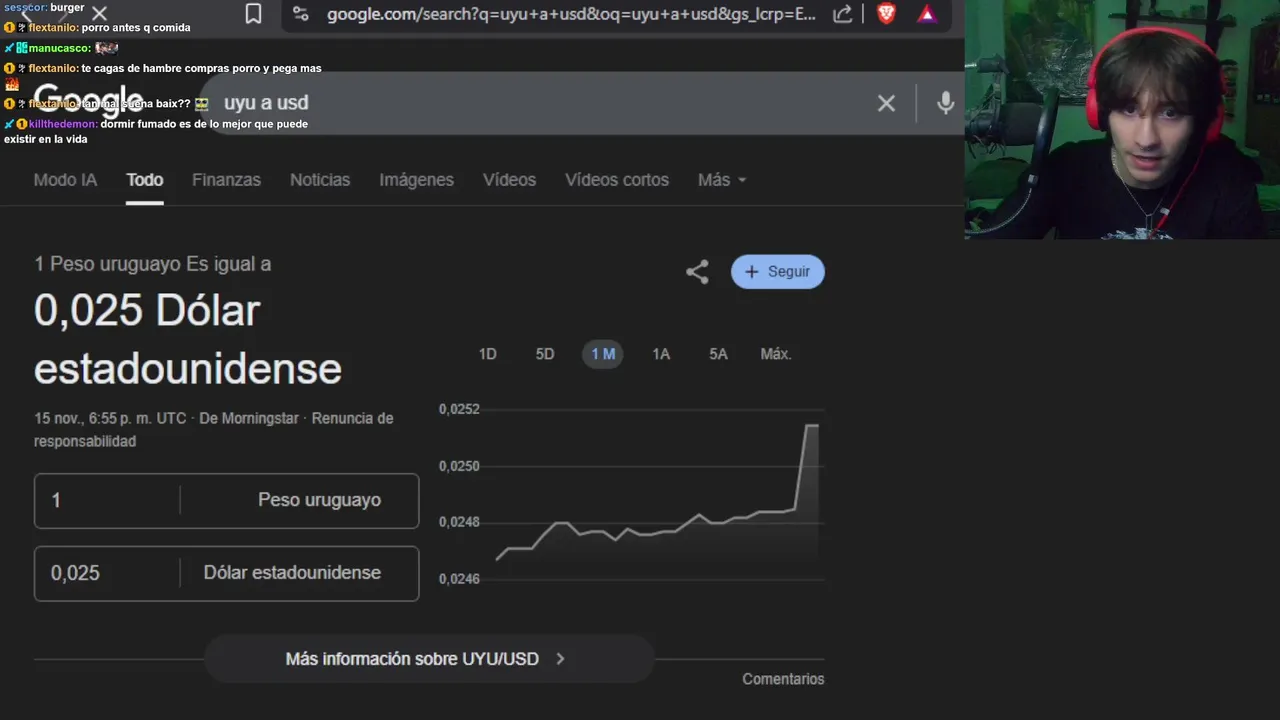Go to the Imágenes tab

(416, 180)
